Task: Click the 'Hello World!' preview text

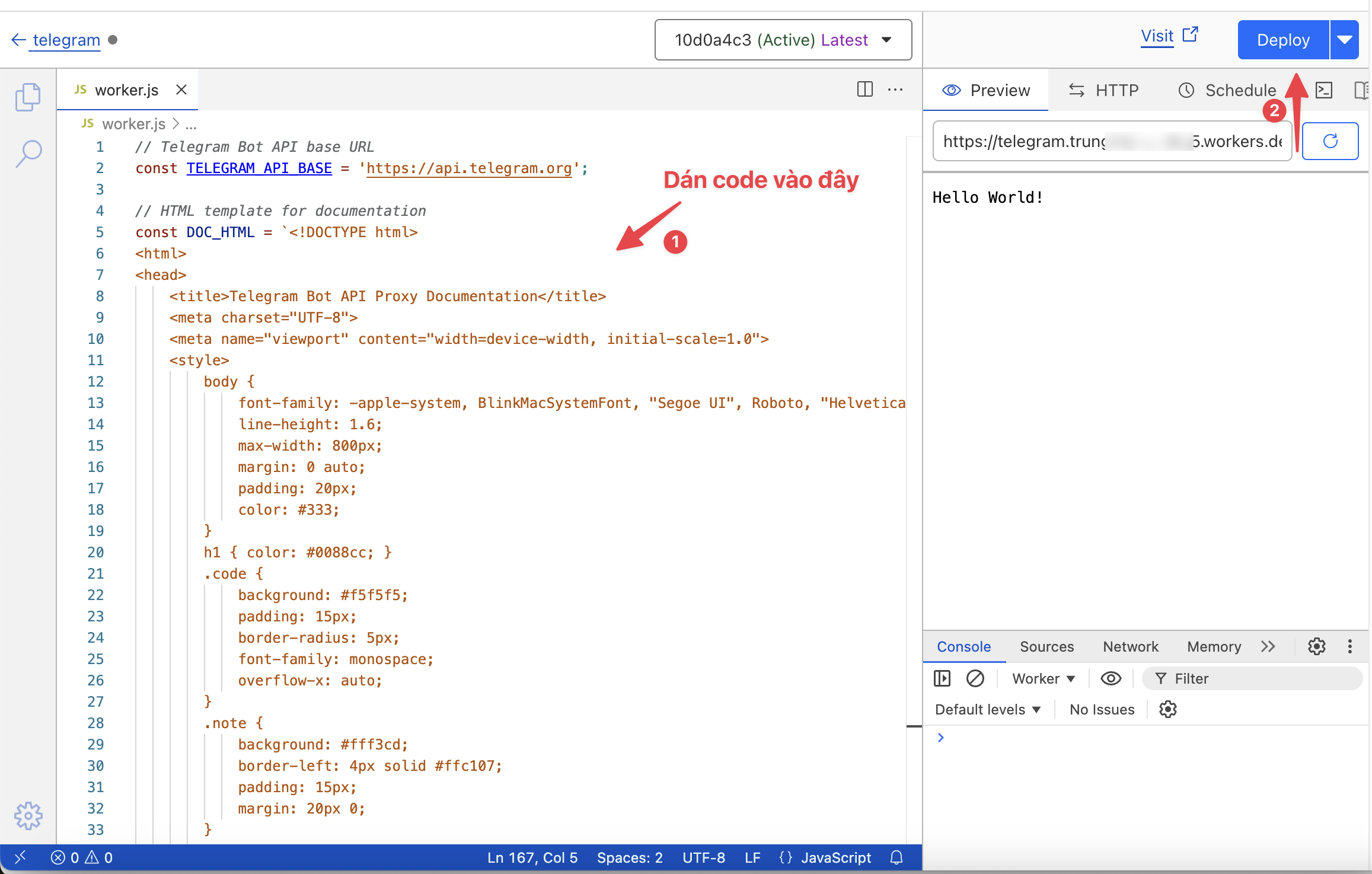Action: click(x=987, y=197)
